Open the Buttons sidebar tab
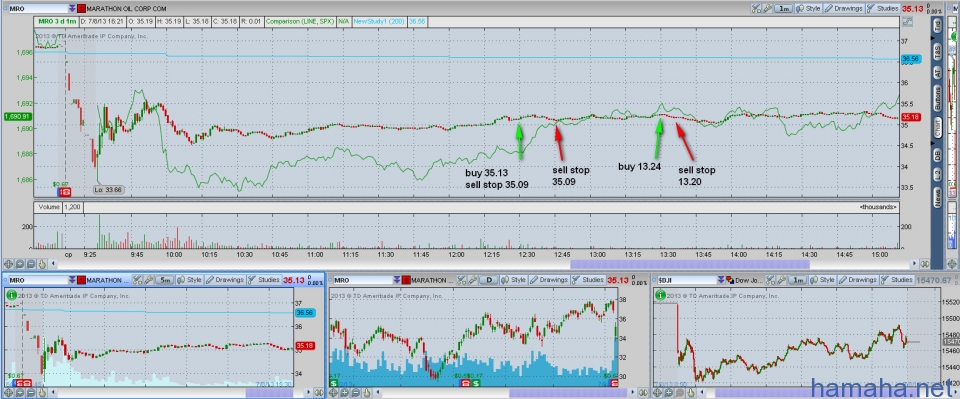 (x=937, y=98)
